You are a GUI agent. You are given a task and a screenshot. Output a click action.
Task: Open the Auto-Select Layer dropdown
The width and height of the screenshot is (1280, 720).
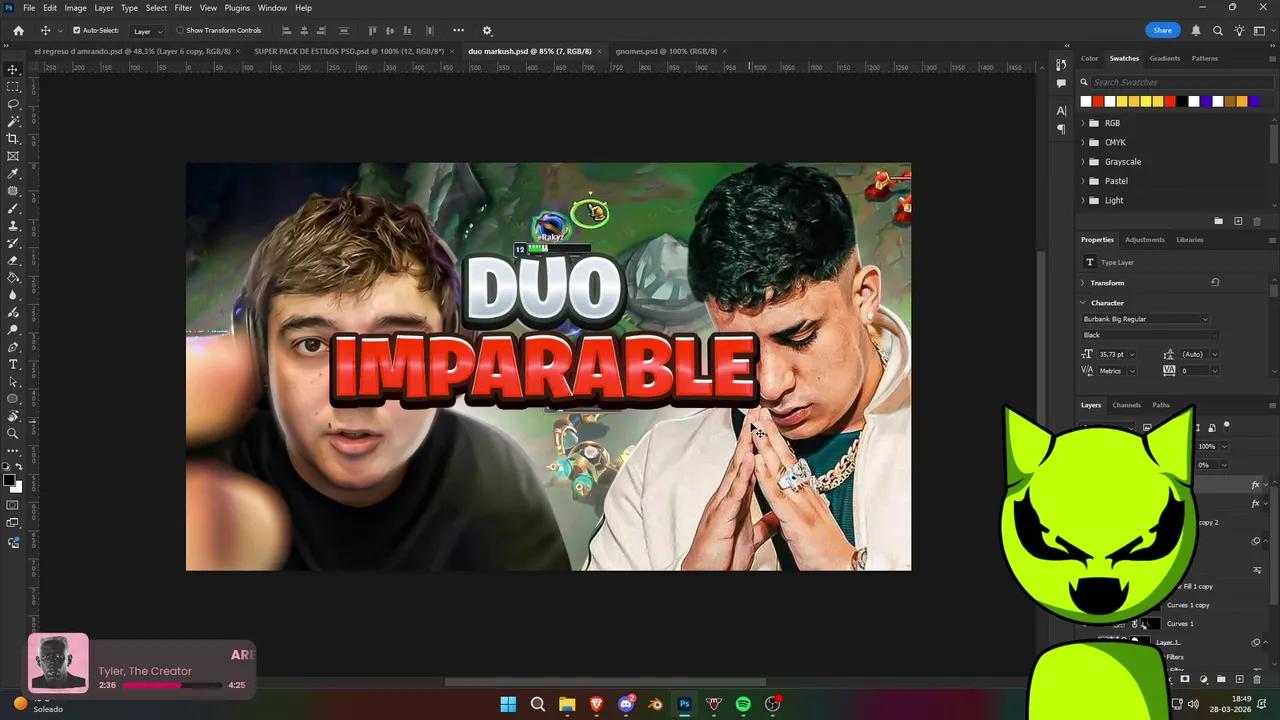point(147,31)
